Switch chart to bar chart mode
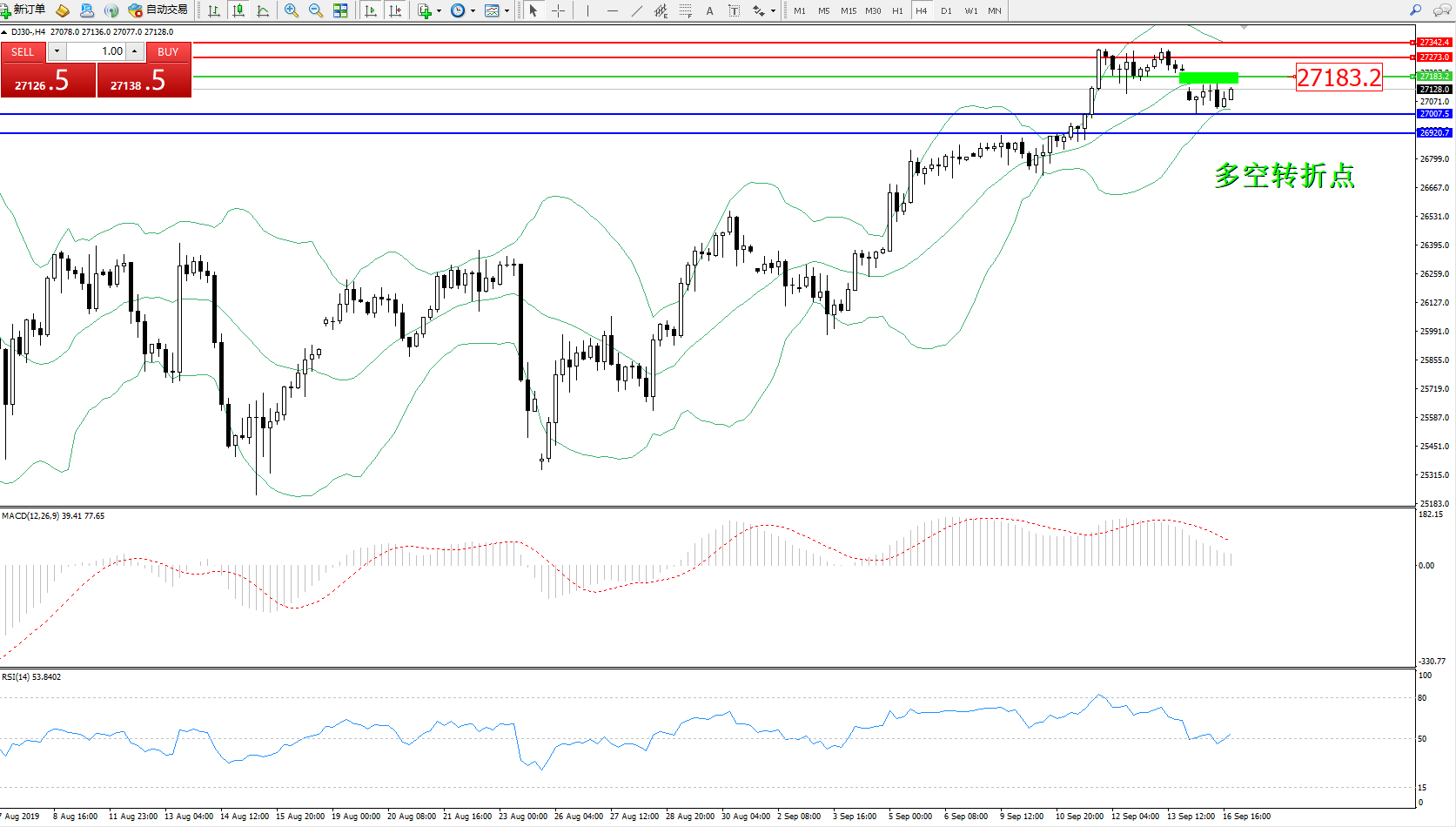This screenshot has height=827, width=1456. tap(213, 10)
